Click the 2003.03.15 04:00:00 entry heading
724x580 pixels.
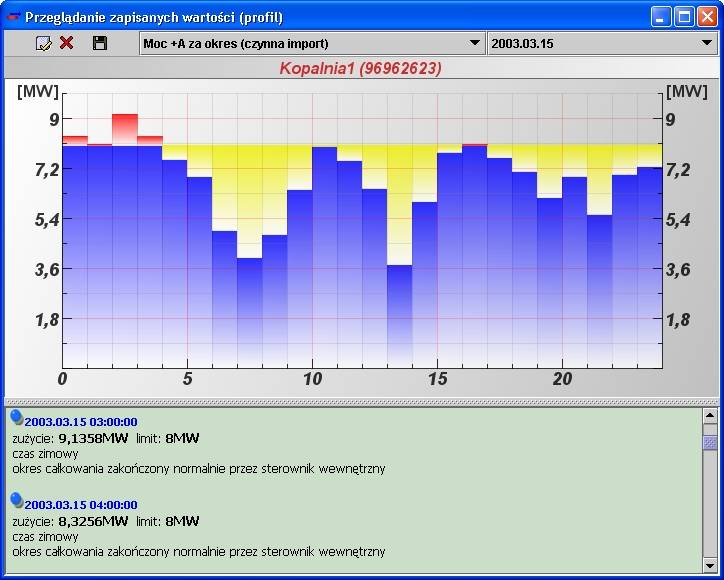click(81, 505)
